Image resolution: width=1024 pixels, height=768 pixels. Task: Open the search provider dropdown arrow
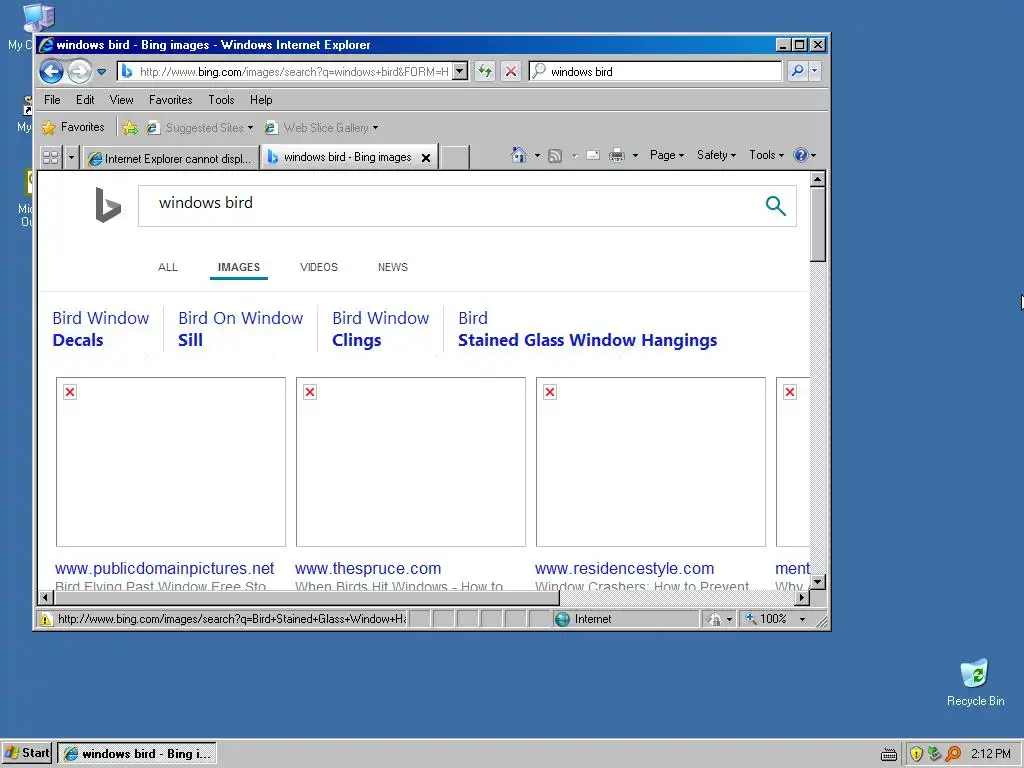814,71
